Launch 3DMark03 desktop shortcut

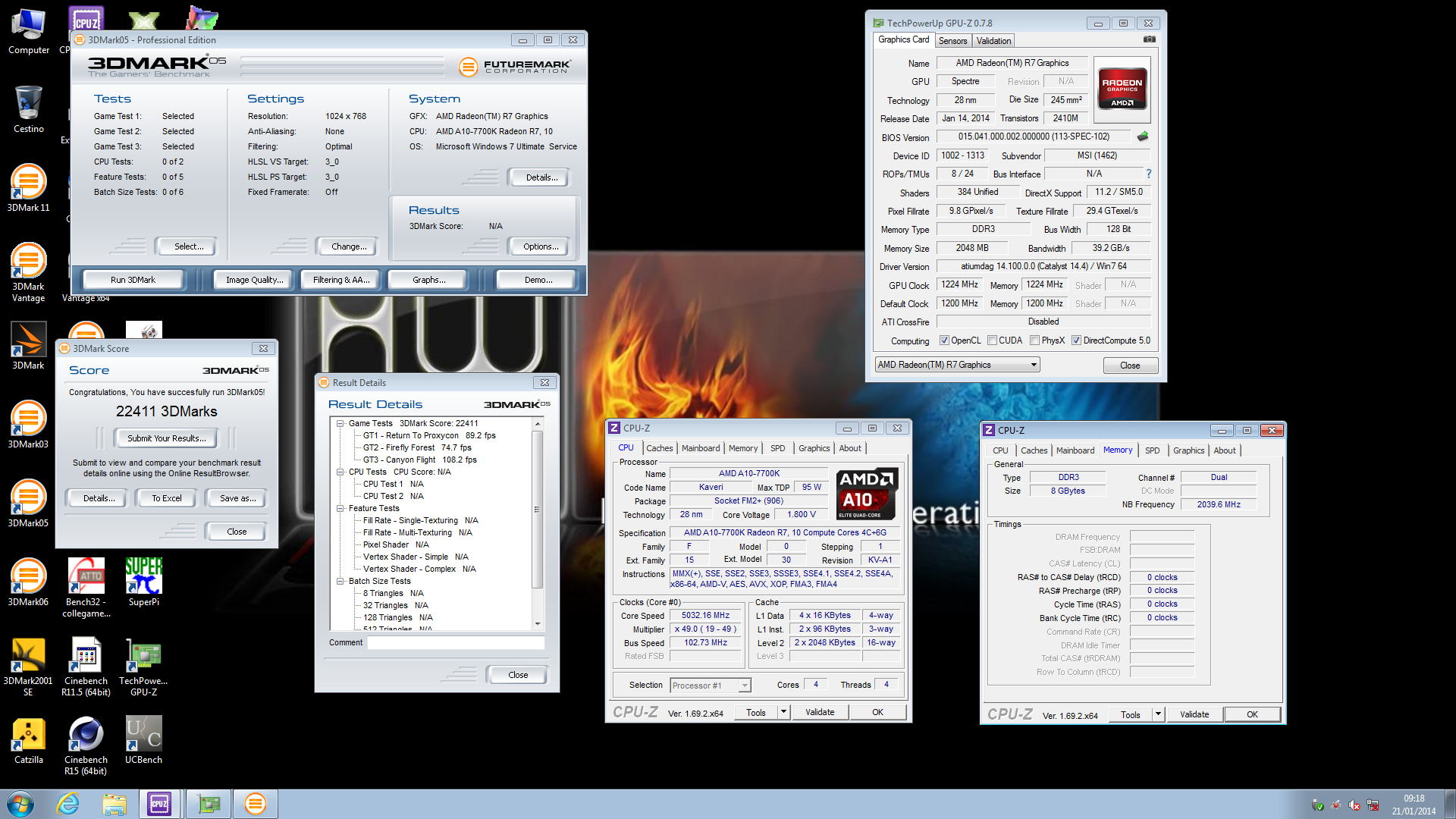click(29, 424)
